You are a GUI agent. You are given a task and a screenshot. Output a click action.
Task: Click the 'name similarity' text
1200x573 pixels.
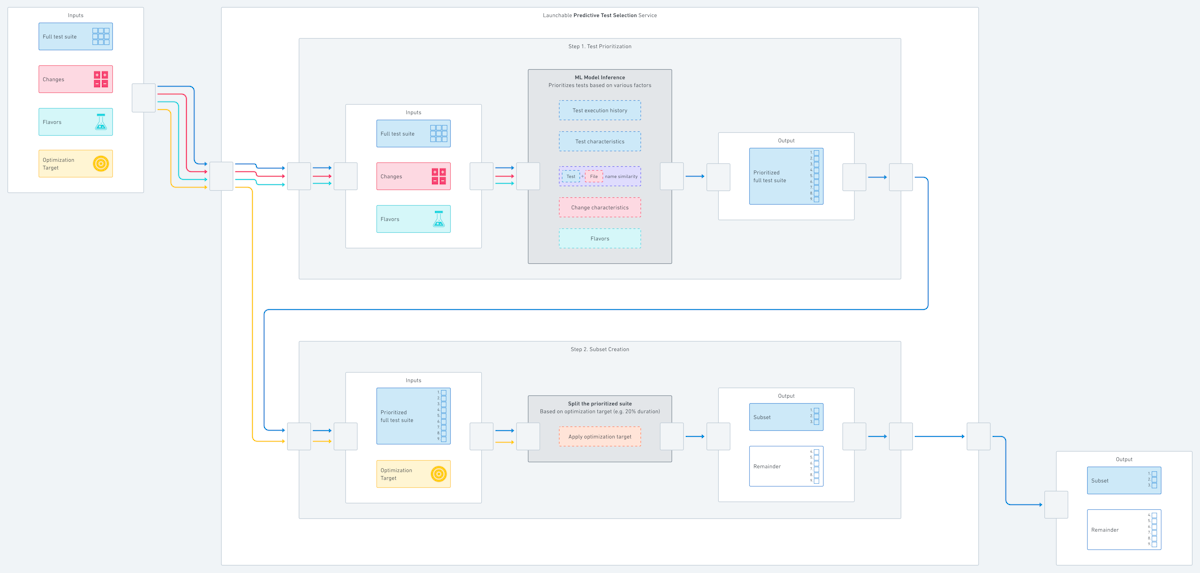(x=621, y=176)
